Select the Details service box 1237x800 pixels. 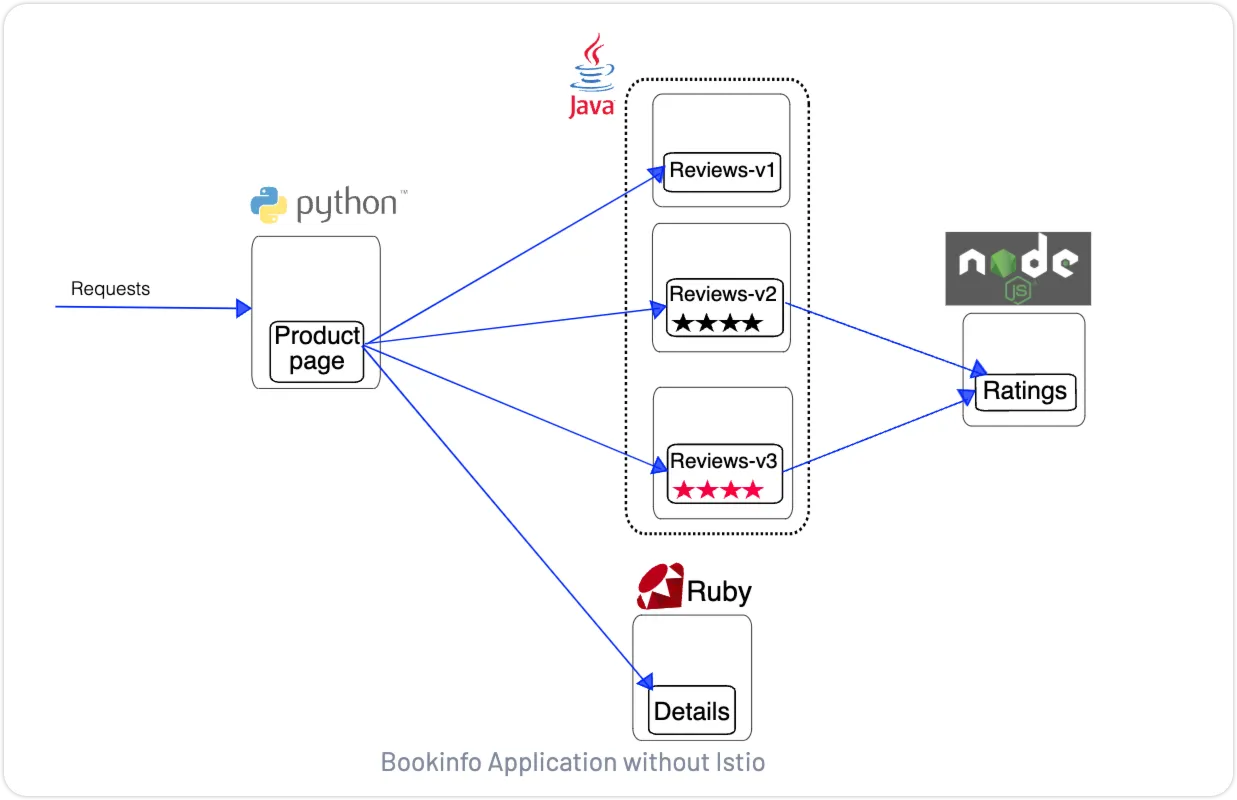(x=691, y=711)
